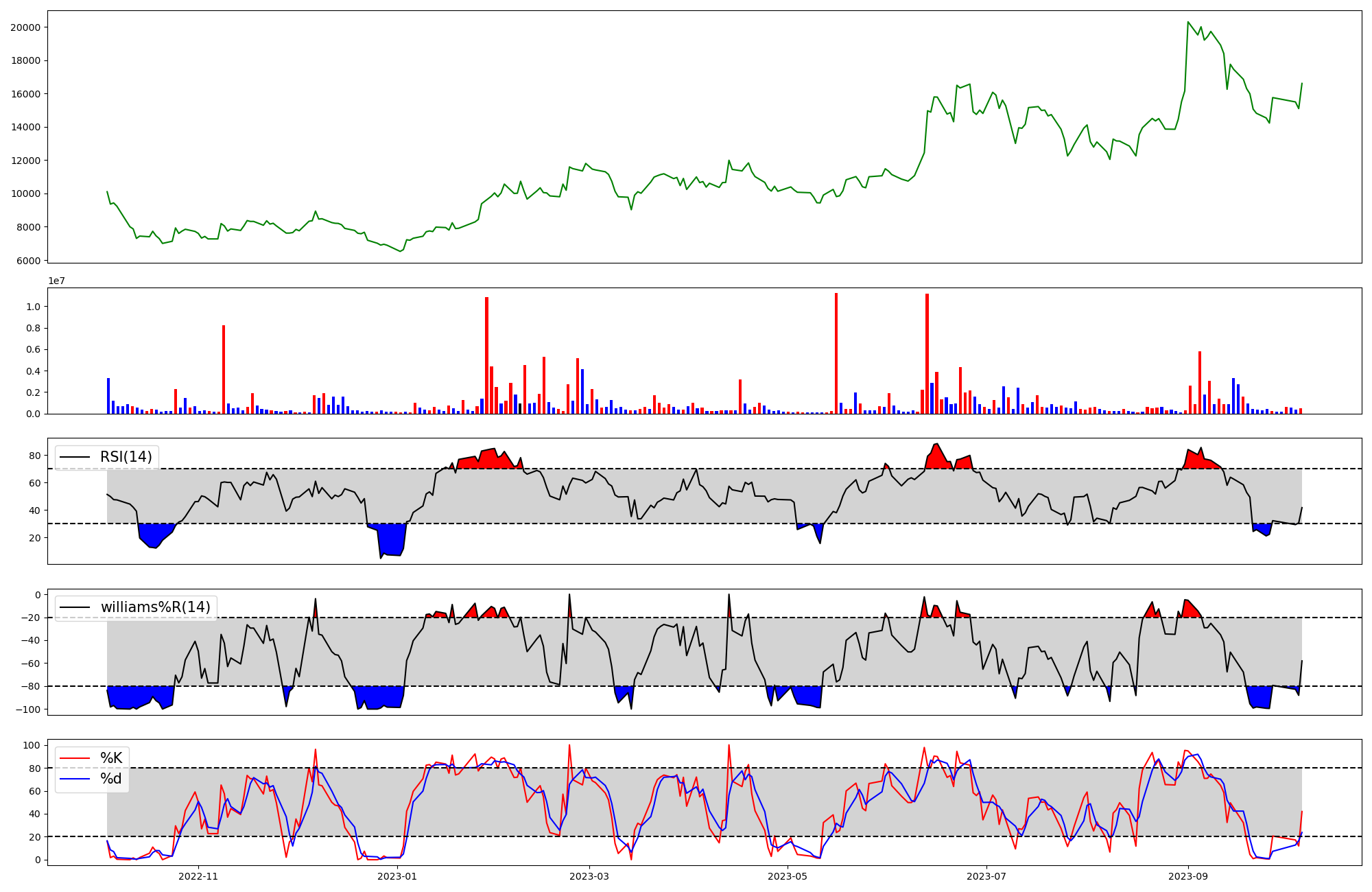Click the 2023-05 x-axis date label
Image resolution: width=1372 pixels, height=892 pixels.
tap(788, 876)
